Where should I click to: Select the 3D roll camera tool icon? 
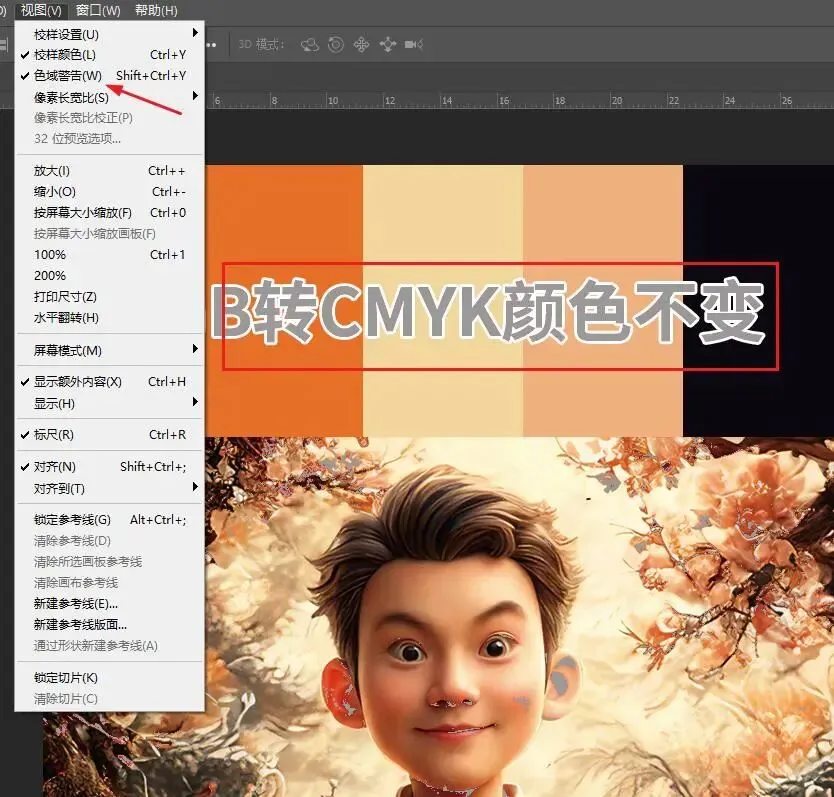tap(336, 43)
